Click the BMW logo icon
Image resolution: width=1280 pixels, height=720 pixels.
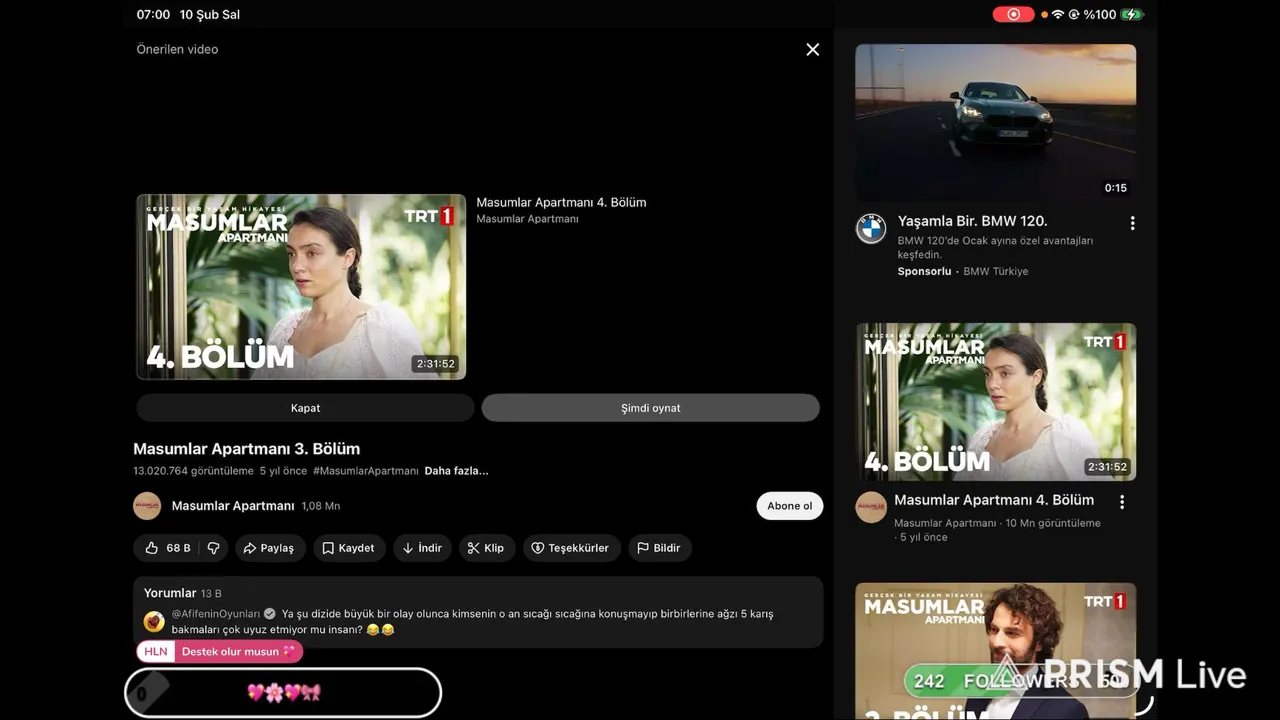pyautogui.click(x=871, y=229)
